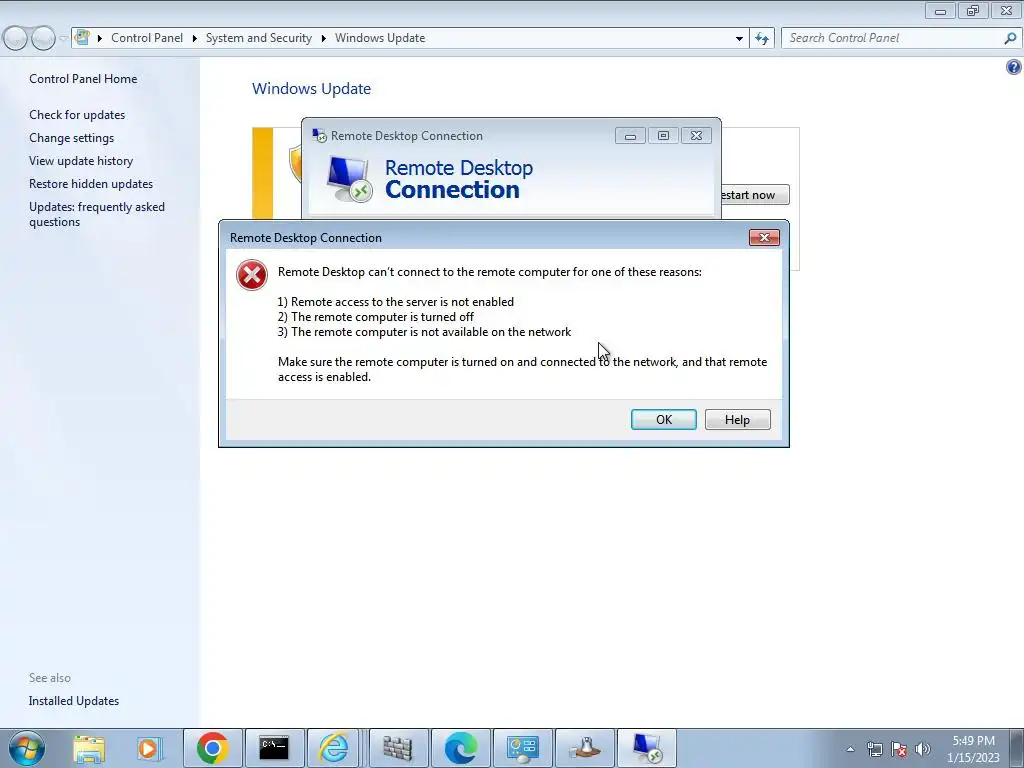This screenshot has height=768, width=1024.
Task: Click the taskbar clock and date
Action: pyautogui.click(x=973, y=749)
